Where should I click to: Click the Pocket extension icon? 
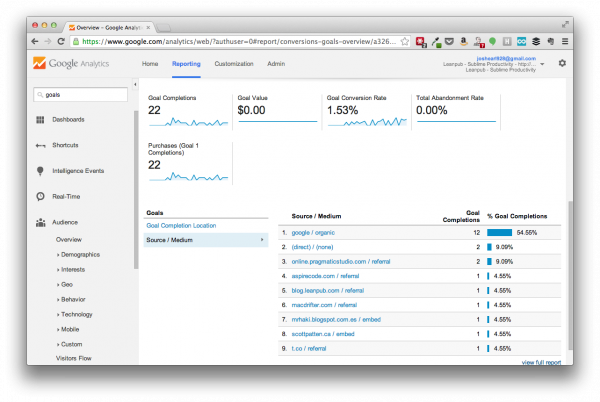pyautogui.click(x=449, y=41)
